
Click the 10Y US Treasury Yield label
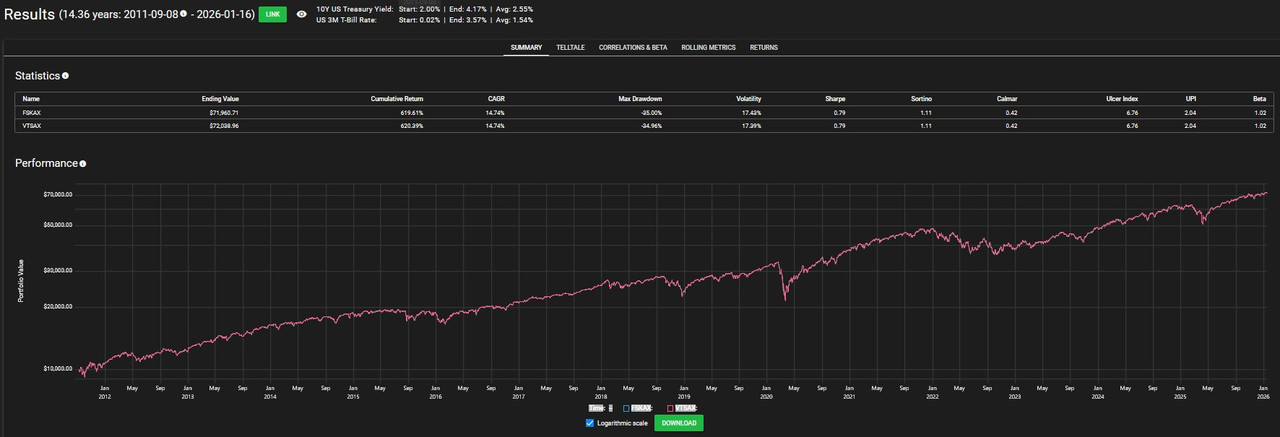[x=354, y=9]
